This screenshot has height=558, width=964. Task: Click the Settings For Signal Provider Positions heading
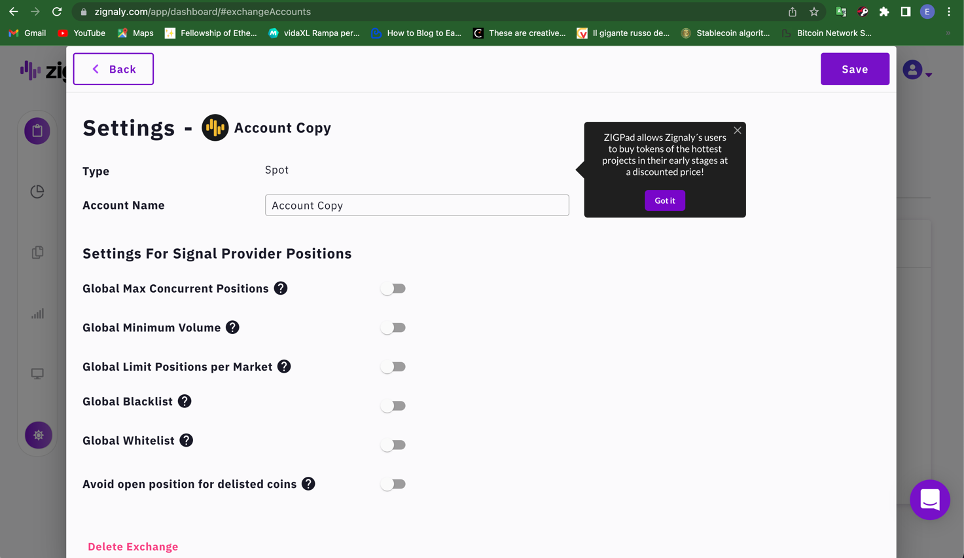[x=217, y=254]
